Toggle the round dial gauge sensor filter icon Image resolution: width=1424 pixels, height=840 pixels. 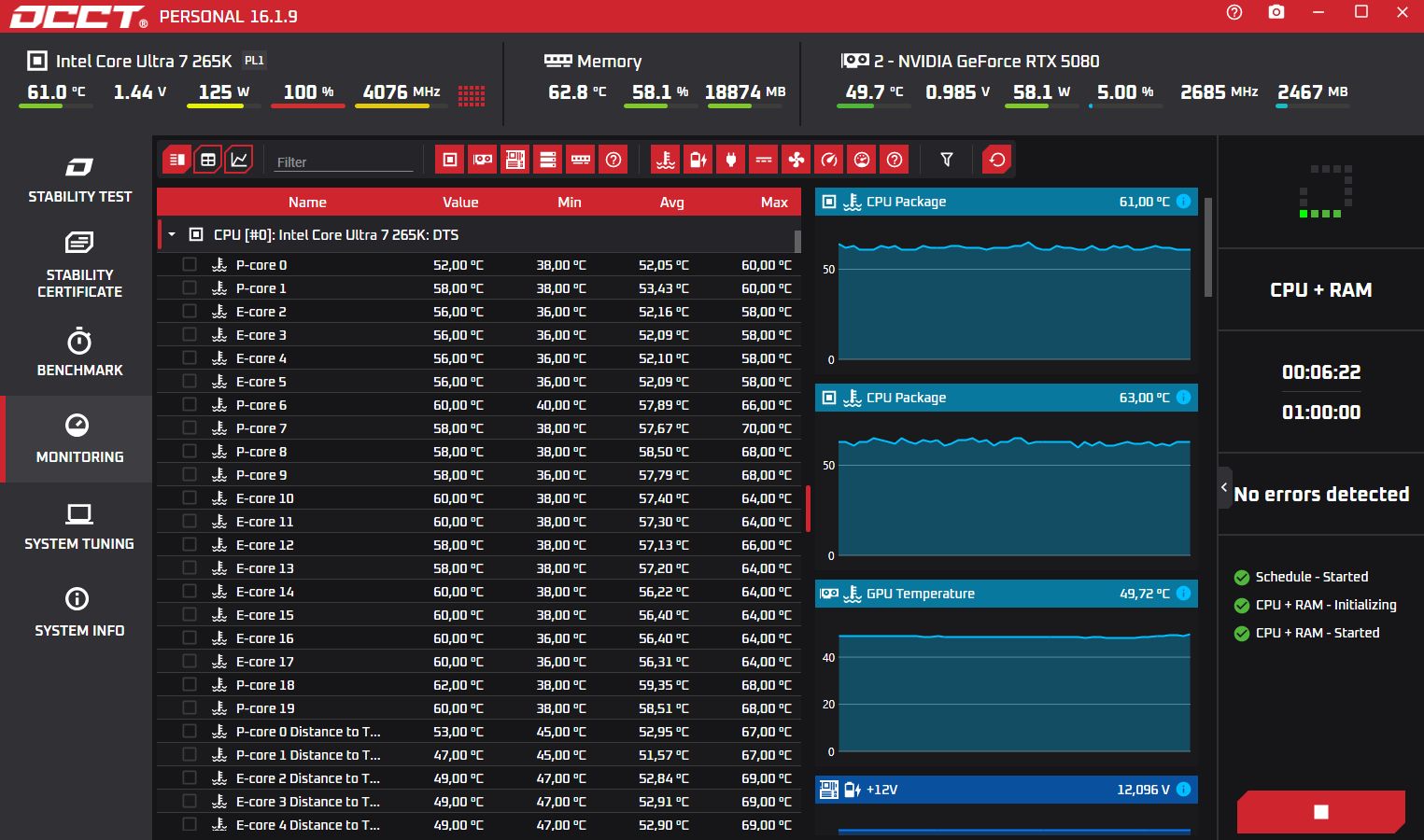click(862, 160)
